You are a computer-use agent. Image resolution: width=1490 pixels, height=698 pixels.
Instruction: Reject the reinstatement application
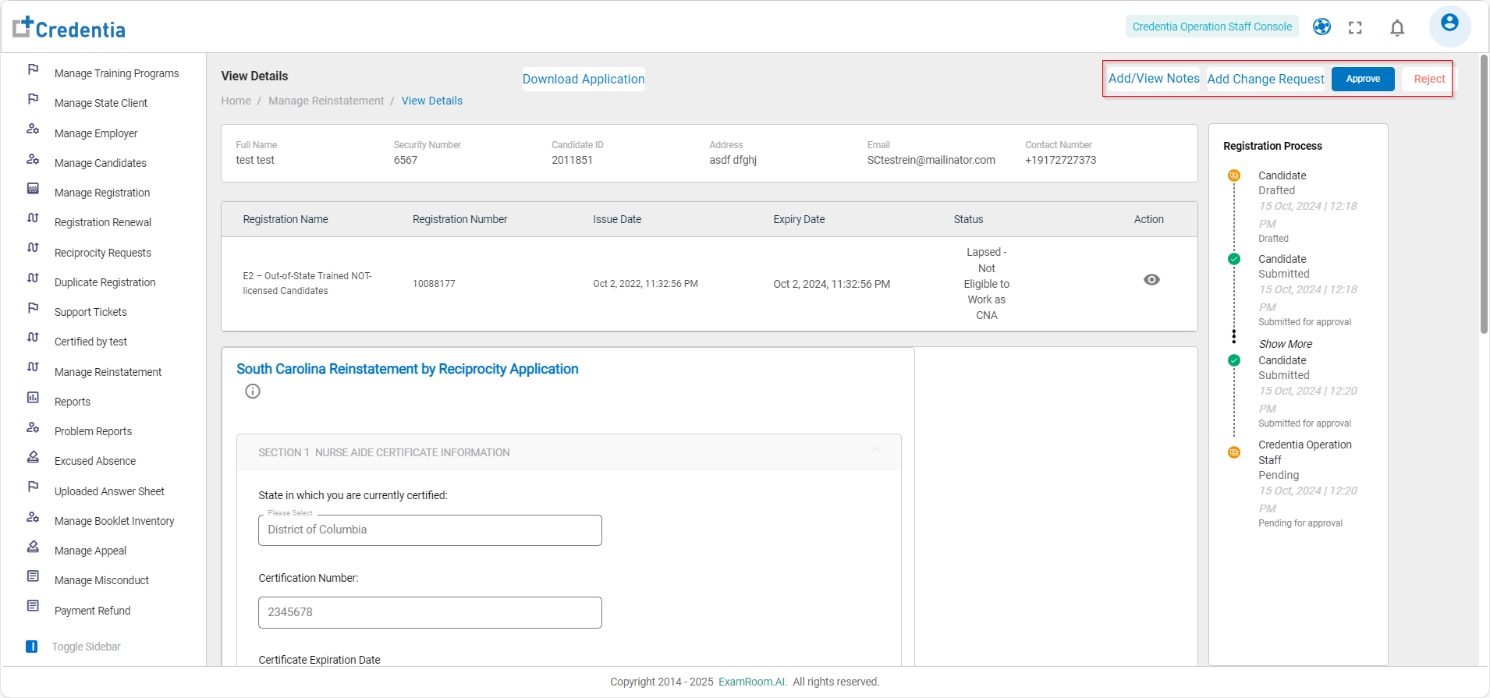coord(1428,79)
